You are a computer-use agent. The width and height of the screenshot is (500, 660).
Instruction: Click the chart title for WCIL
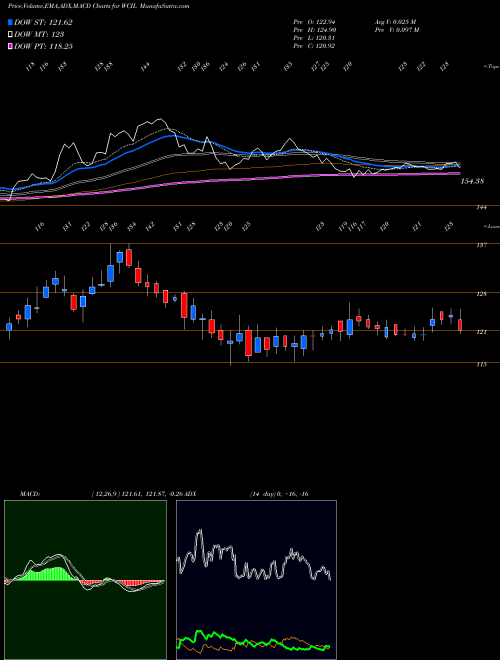[x=99, y=6]
